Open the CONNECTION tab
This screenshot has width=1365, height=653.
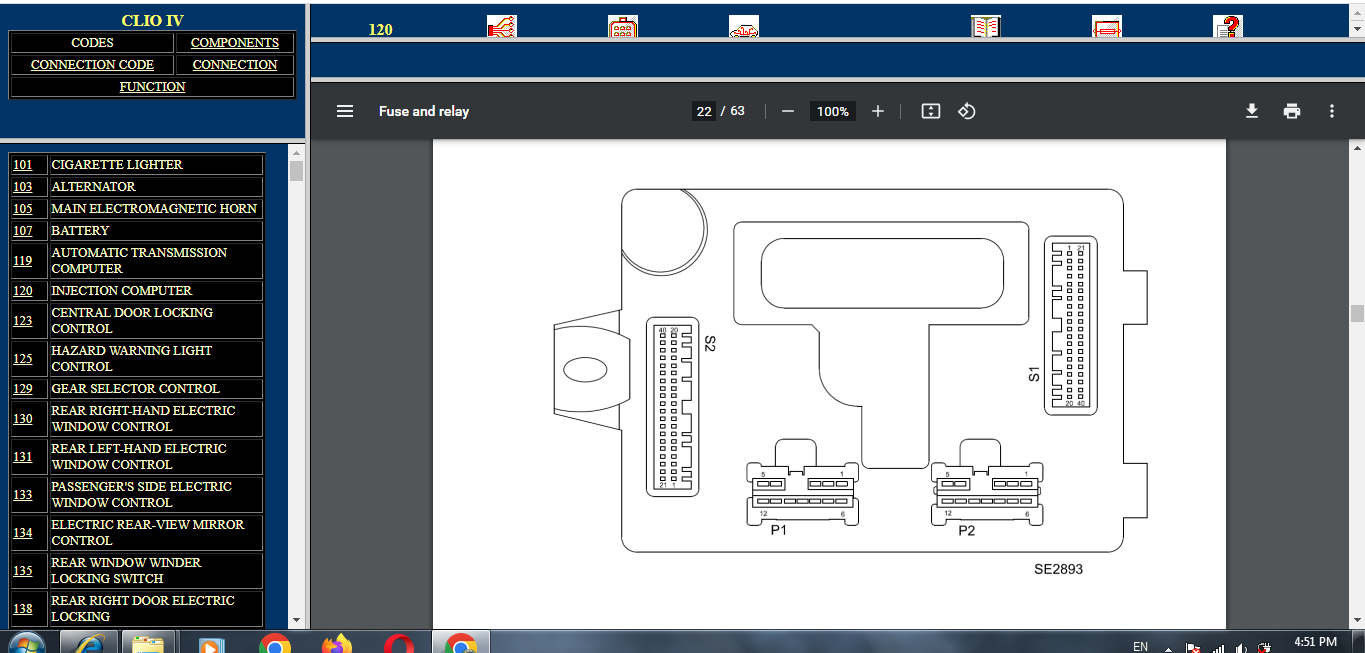click(x=235, y=65)
